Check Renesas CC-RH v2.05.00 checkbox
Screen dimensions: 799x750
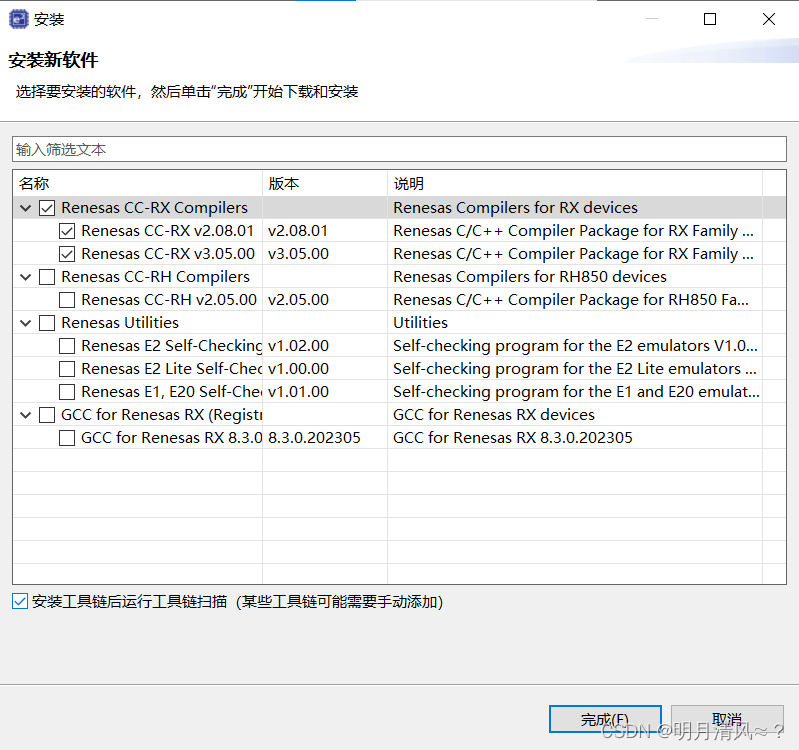click(67, 300)
